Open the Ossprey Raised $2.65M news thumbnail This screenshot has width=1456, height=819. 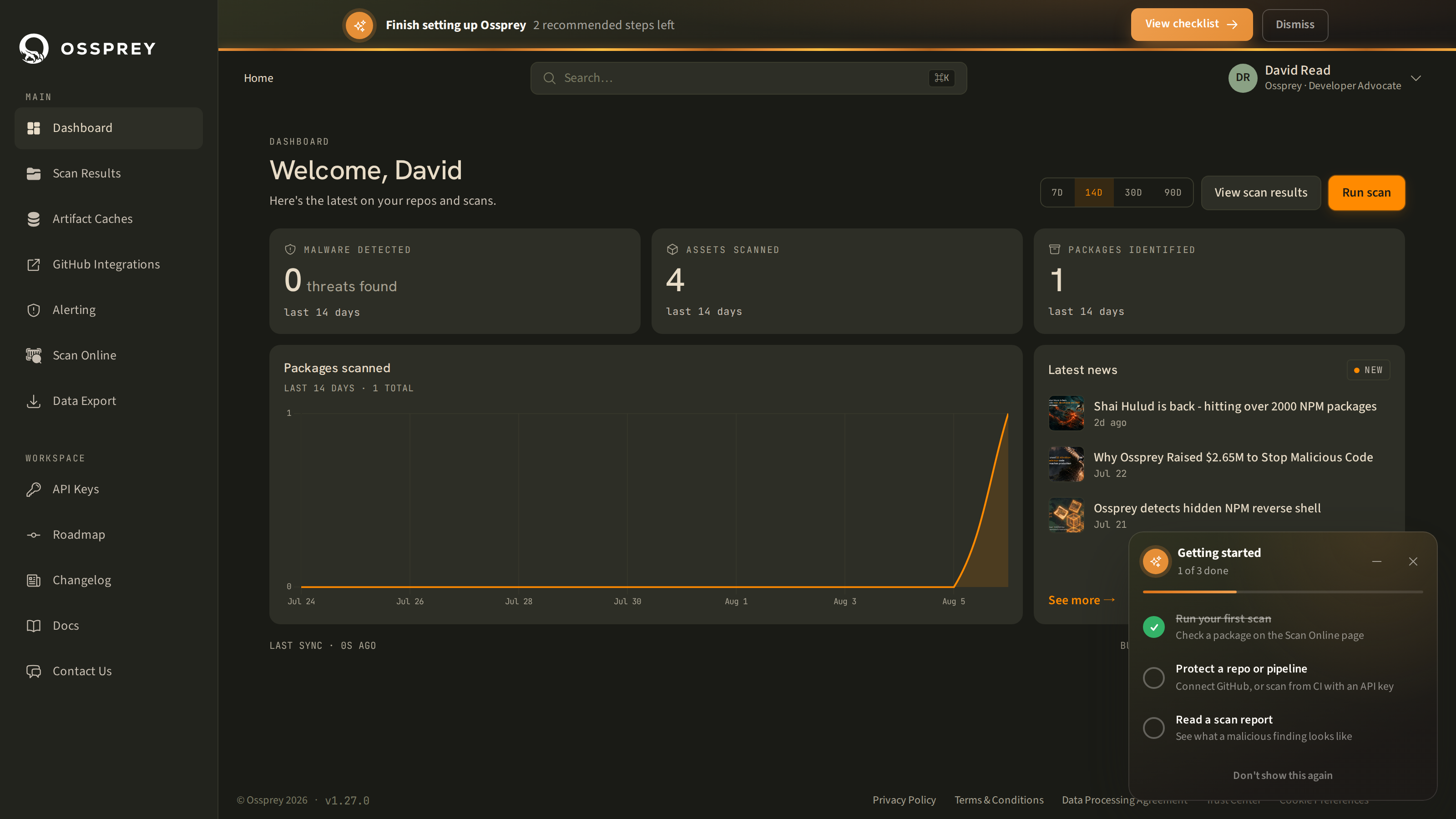[1066, 464]
